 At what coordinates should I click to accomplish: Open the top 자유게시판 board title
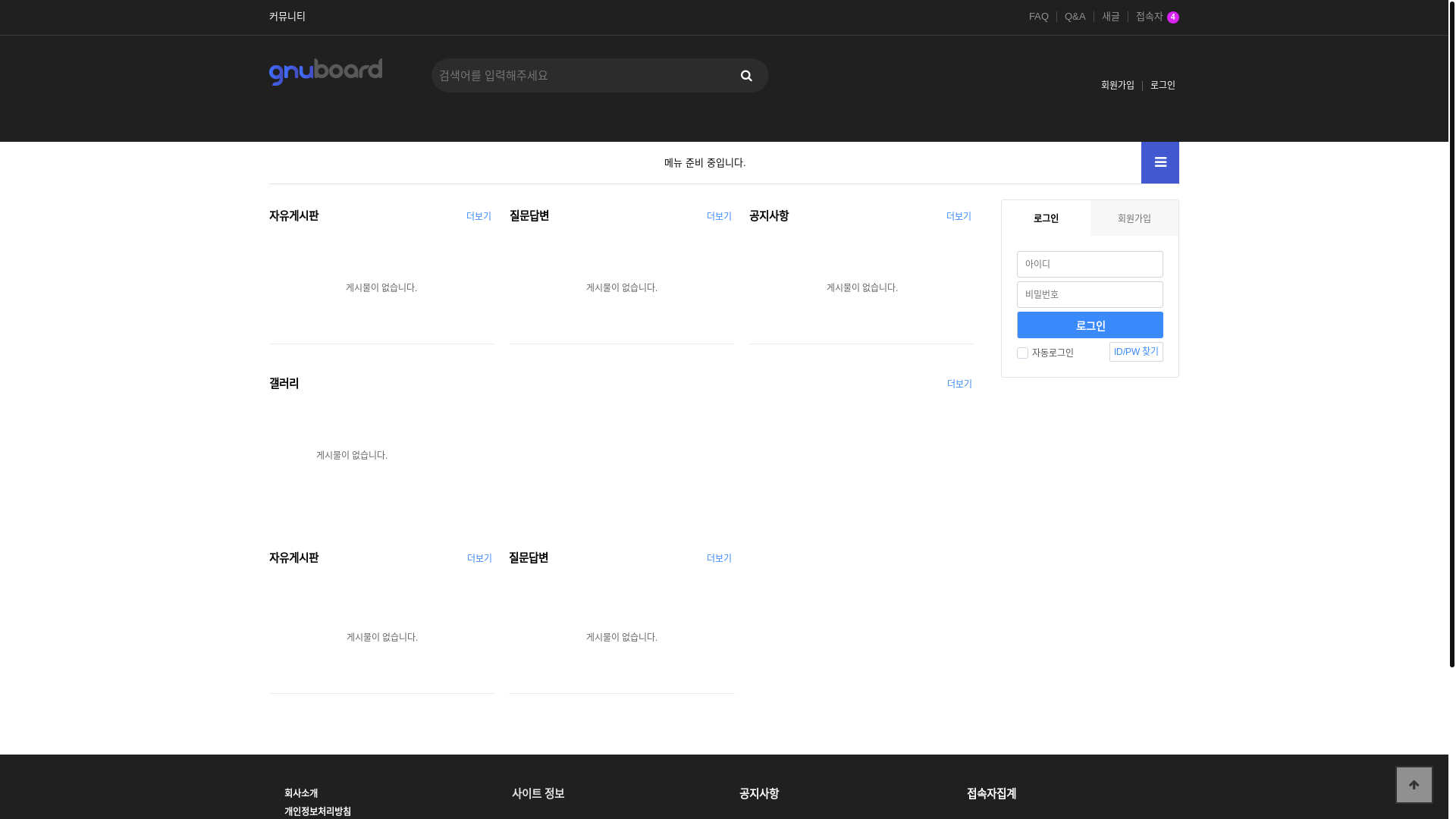coord(294,216)
